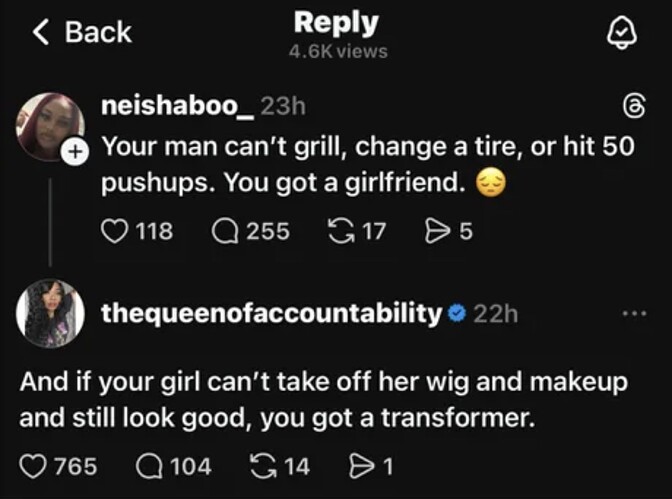The width and height of the screenshot is (672, 499).
Task: Tap the 4.6K views counter
Action: click(338, 52)
